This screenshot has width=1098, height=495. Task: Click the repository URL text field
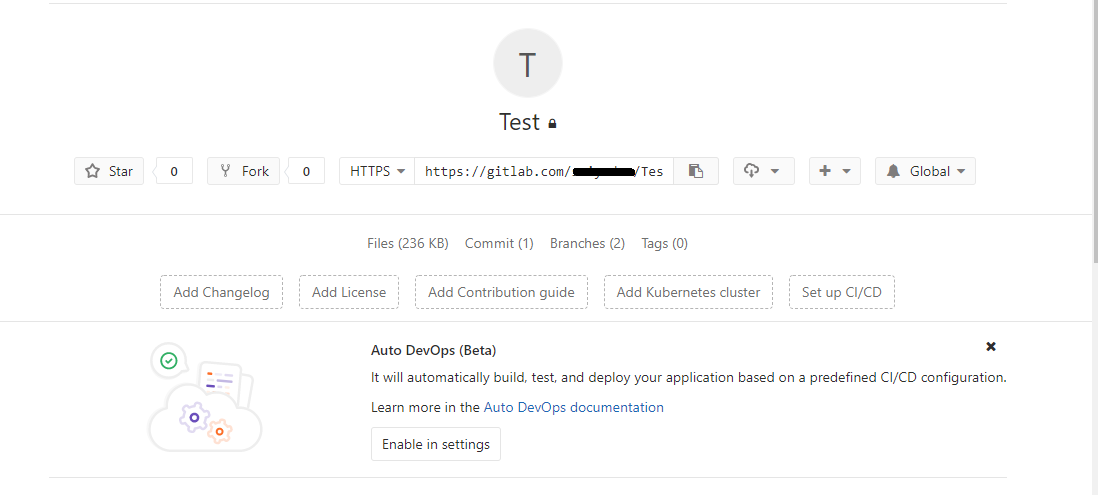coord(543,171)
